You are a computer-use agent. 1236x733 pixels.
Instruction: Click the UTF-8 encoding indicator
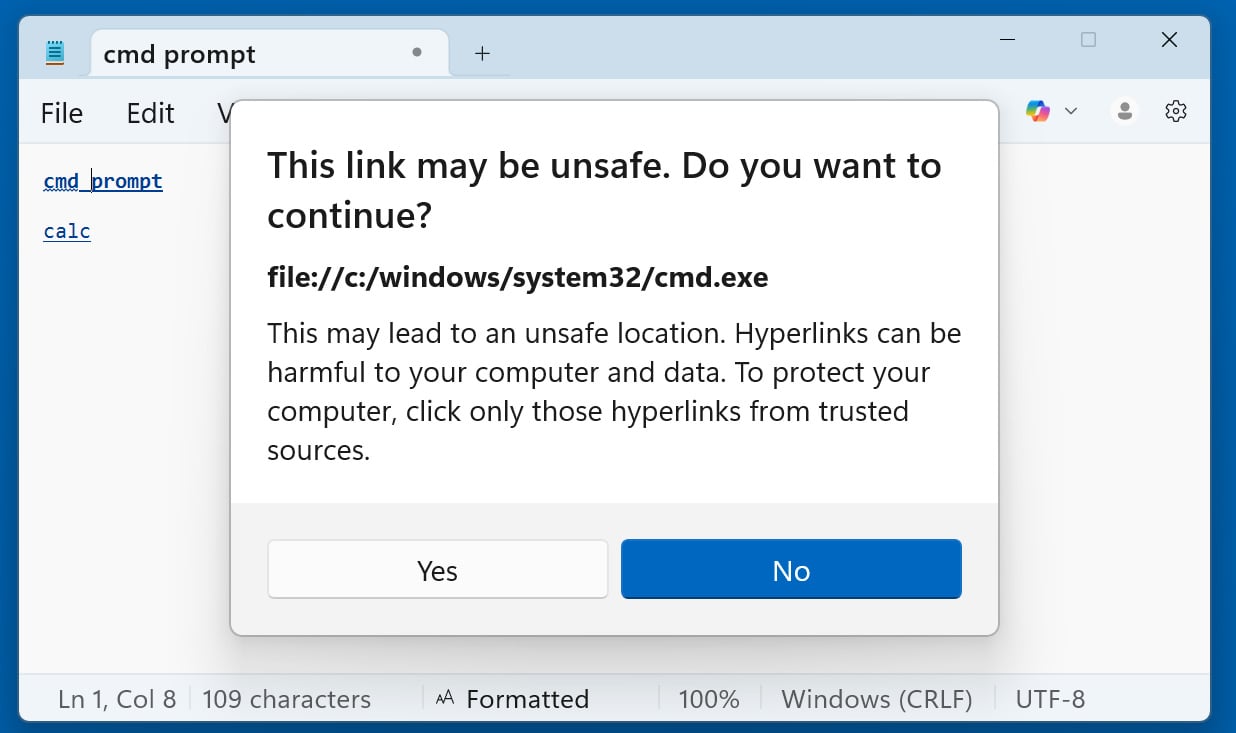point(1050,698)
